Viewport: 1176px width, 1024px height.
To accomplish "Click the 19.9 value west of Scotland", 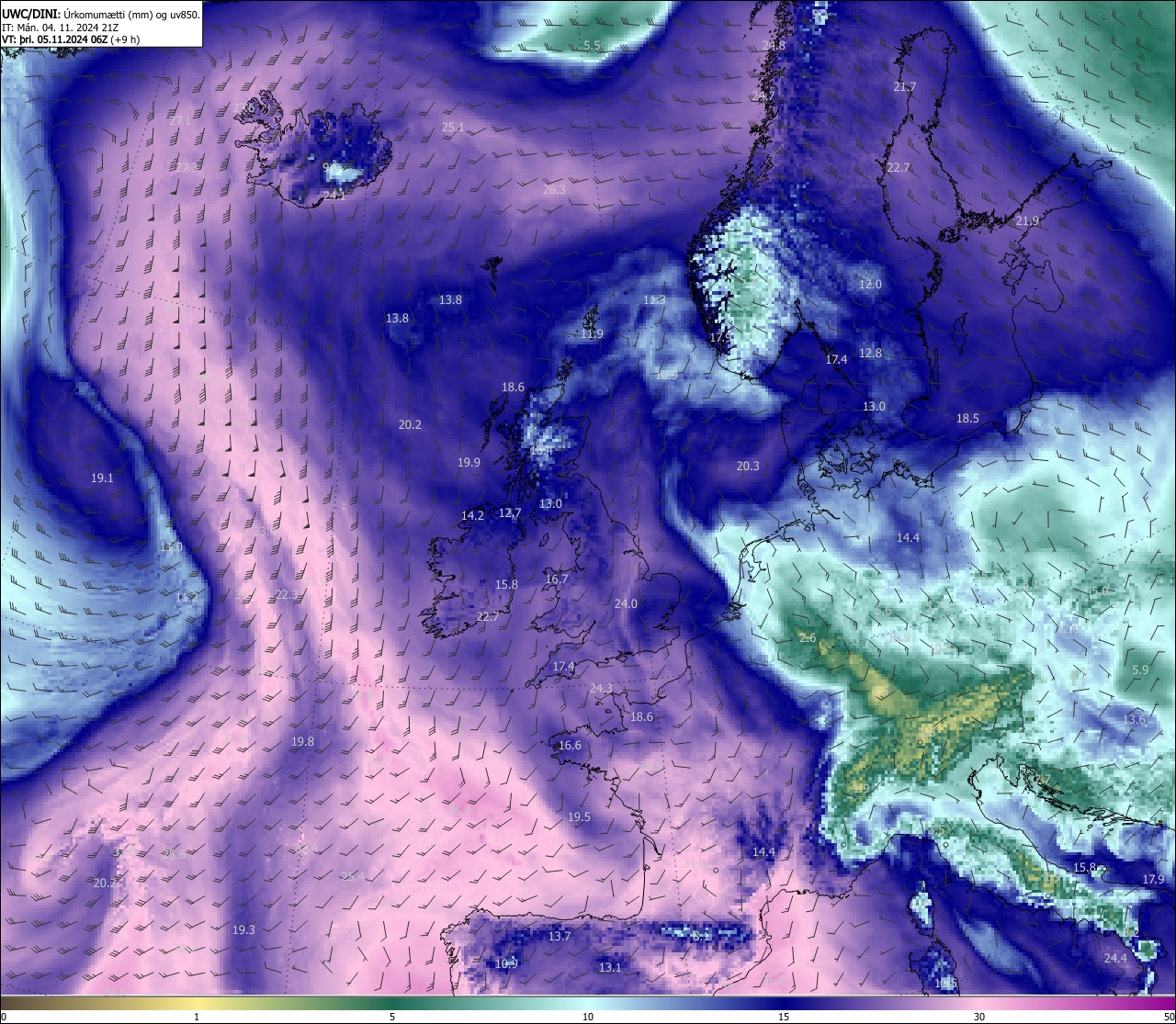I will click(469, 463).
